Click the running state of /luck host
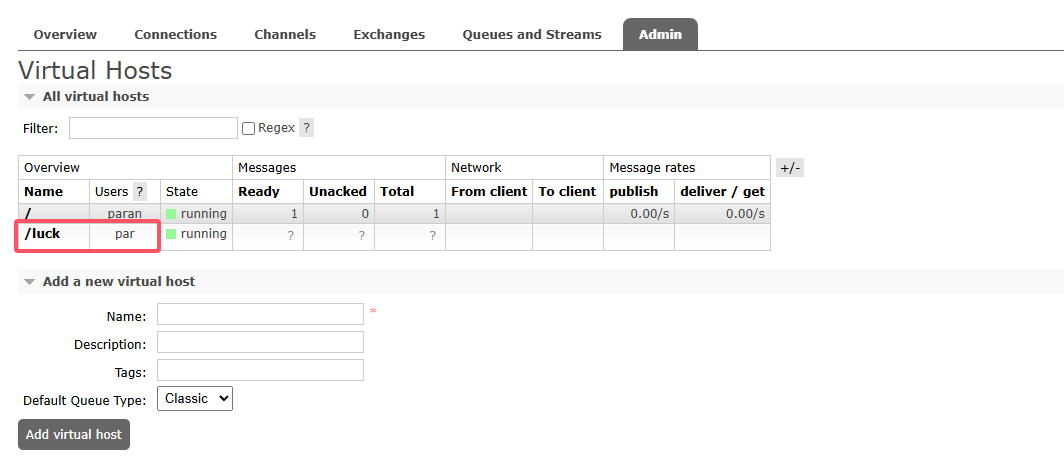1064x458 pixels. [x=196, y=234]
